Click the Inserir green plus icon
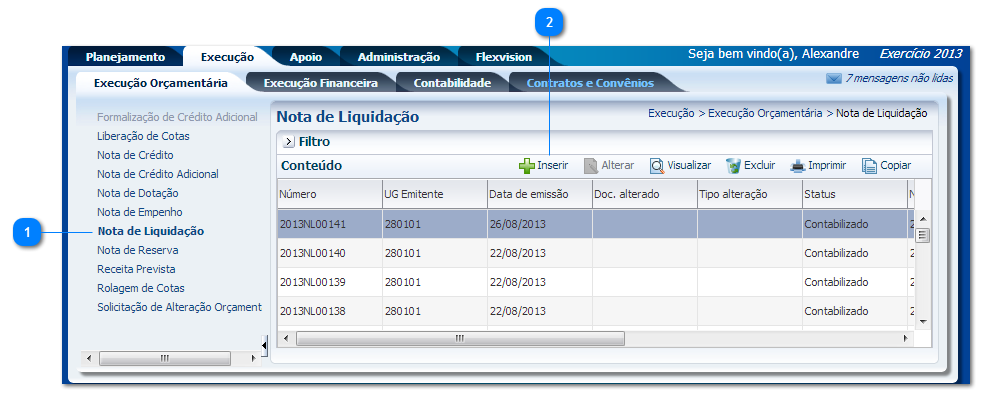Image resolution: width=1001 pixels, height=420 pixels. 527,165
